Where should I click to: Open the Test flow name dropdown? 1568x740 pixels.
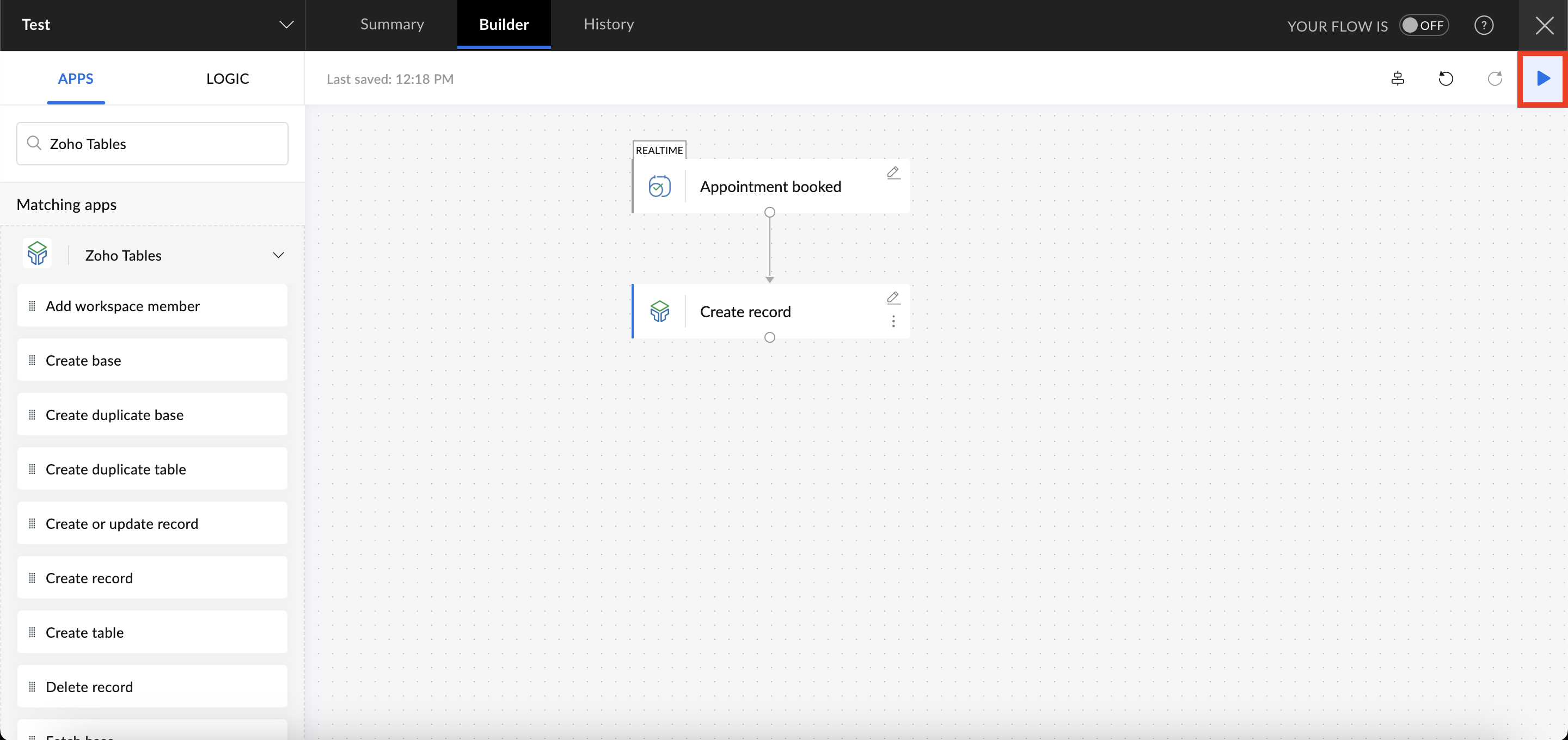[286, 25]
